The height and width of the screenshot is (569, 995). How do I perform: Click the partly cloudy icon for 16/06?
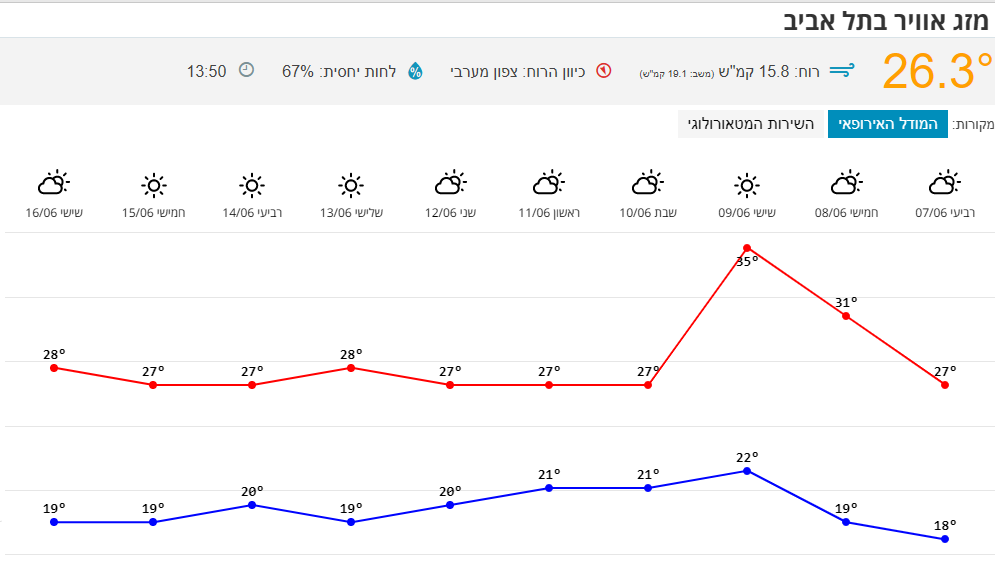coord(54,184)
